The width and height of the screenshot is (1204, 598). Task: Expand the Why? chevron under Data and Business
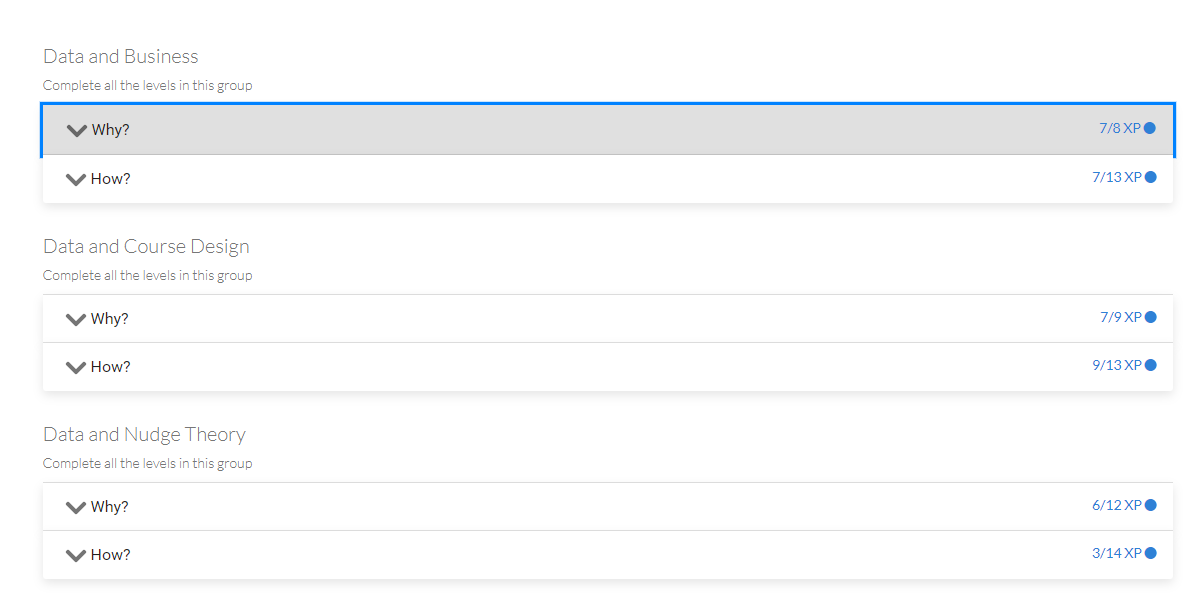pyautogui.click(x=77, y=130)
